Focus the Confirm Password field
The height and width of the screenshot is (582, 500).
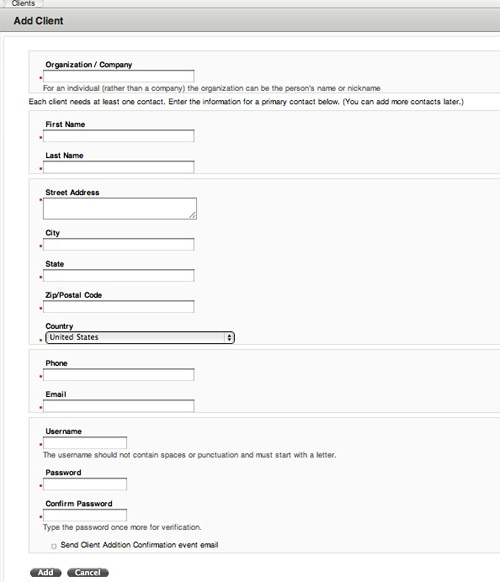click(x=85, y=515)
